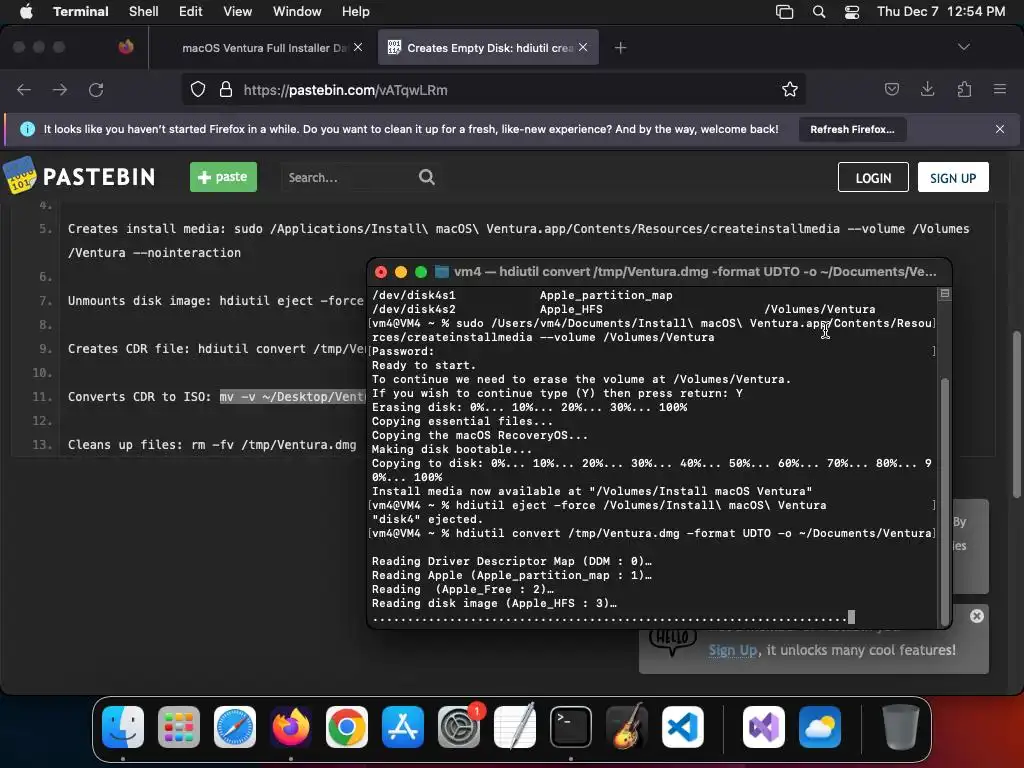1024x768 pixels.
Task: Click the site padlock icon
Action: (226, 89)
